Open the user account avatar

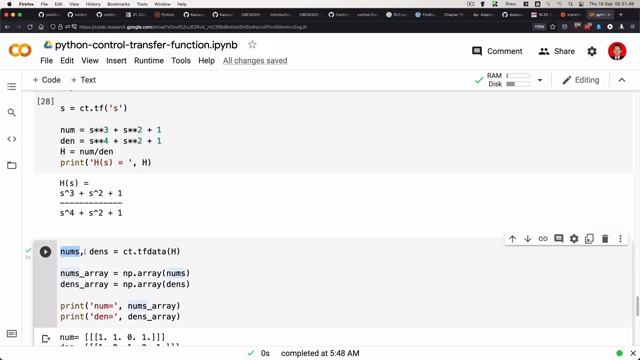tap(617, 51)
